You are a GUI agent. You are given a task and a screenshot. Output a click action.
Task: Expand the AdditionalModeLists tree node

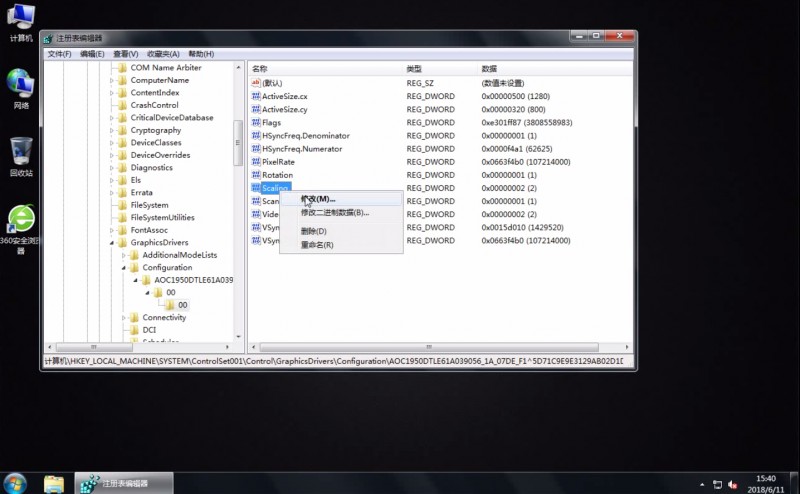pyautogui.click(x=123, y=255)
